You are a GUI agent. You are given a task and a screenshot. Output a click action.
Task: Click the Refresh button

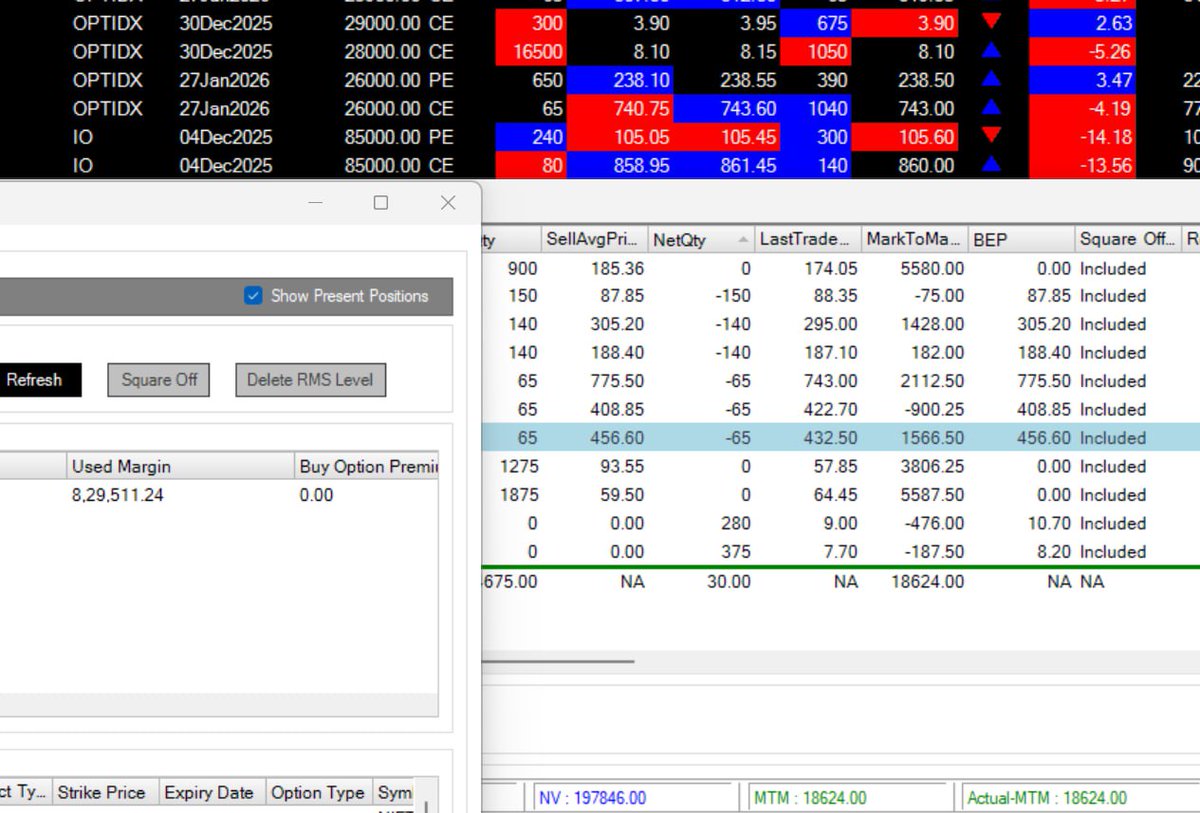pos(36,380)
